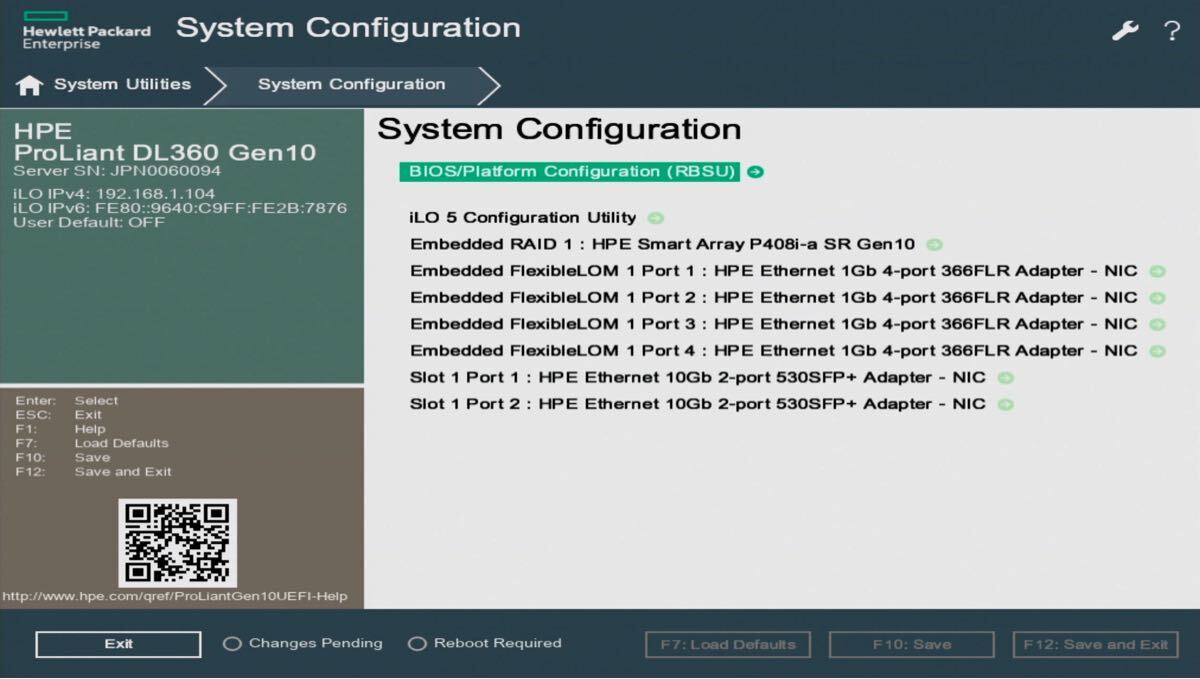Toggle the Changes Pending indicator
The image size is (1200, 679).
point(232,644)
